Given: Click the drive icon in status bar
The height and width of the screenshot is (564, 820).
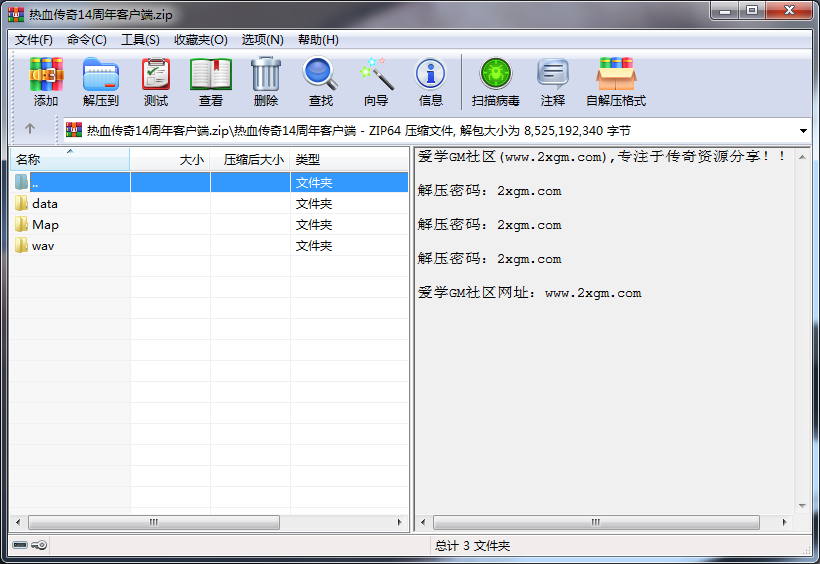Looking at the screenshot, I should 20,545.
